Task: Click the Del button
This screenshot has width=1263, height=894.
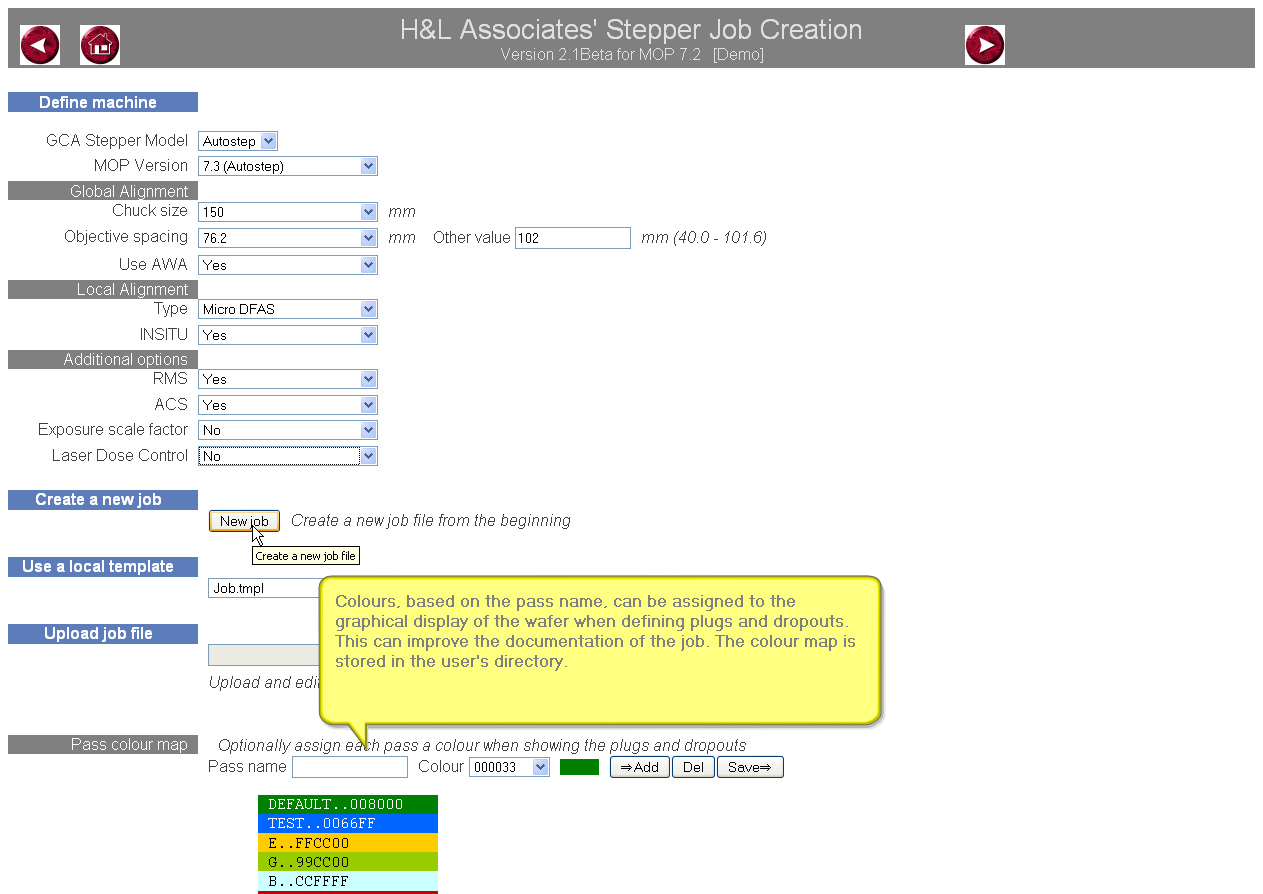Action: 693,767
